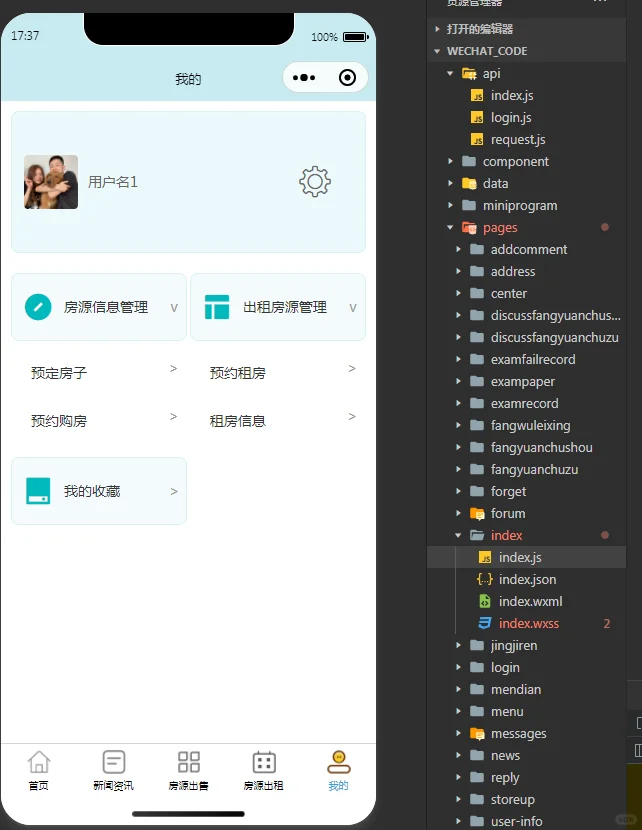642x830 pixels.
Task: Click the braces icon of index.json
Action: click(x=485, y=579)
